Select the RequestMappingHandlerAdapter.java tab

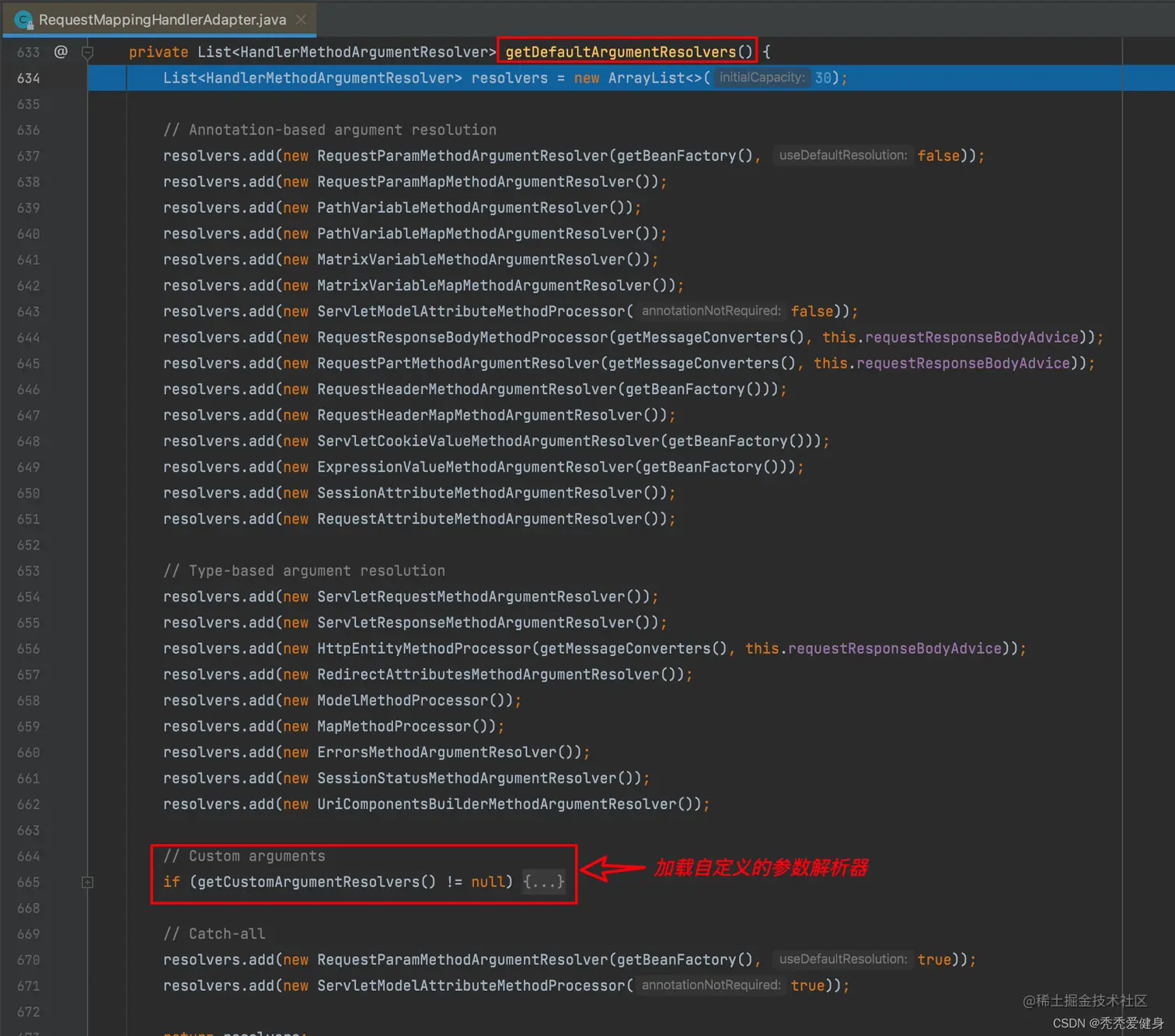[159, 19]
